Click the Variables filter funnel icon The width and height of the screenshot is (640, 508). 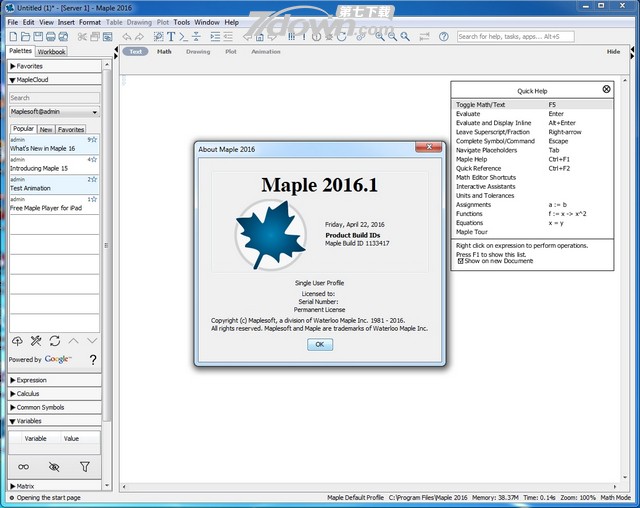pos(85,466)
